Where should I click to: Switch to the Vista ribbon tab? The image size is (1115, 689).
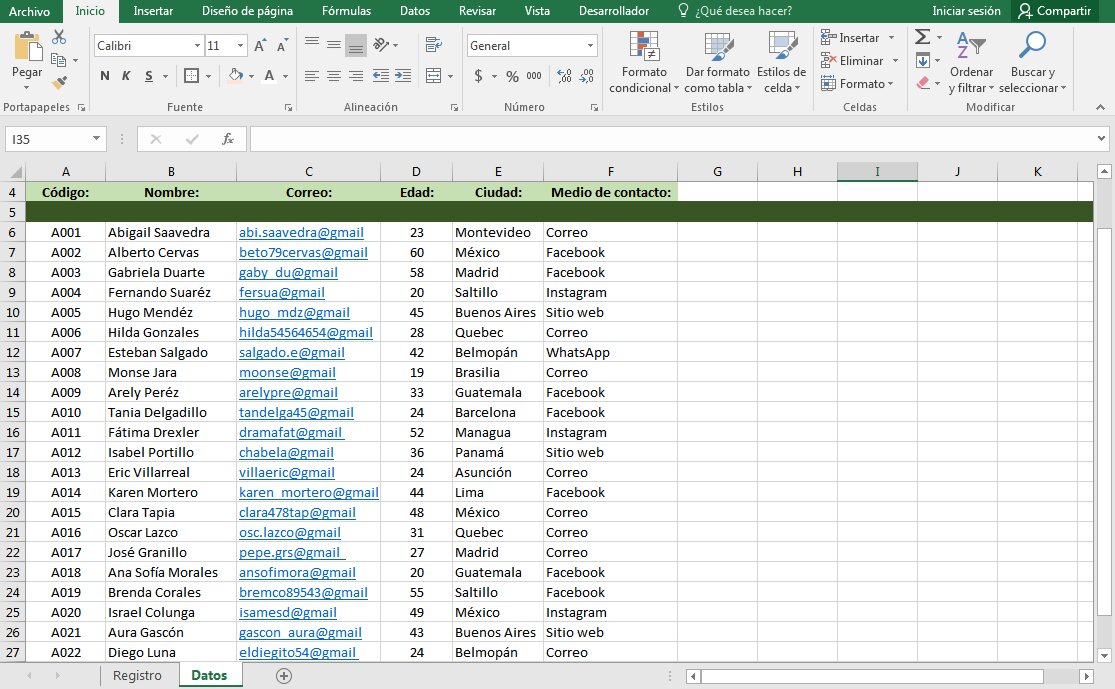(x=537, y=11)
